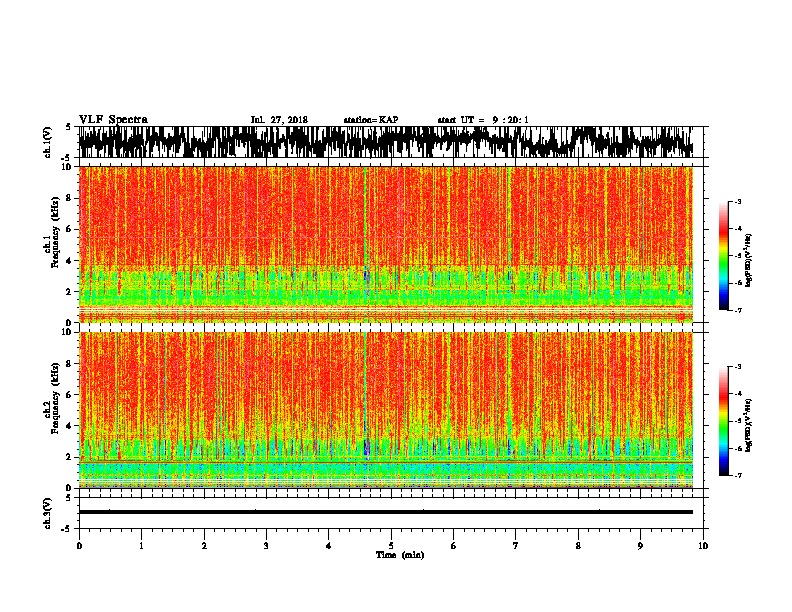Click the ch.3(V) axis label
This screenshot has height=612, width=792.
48,513
